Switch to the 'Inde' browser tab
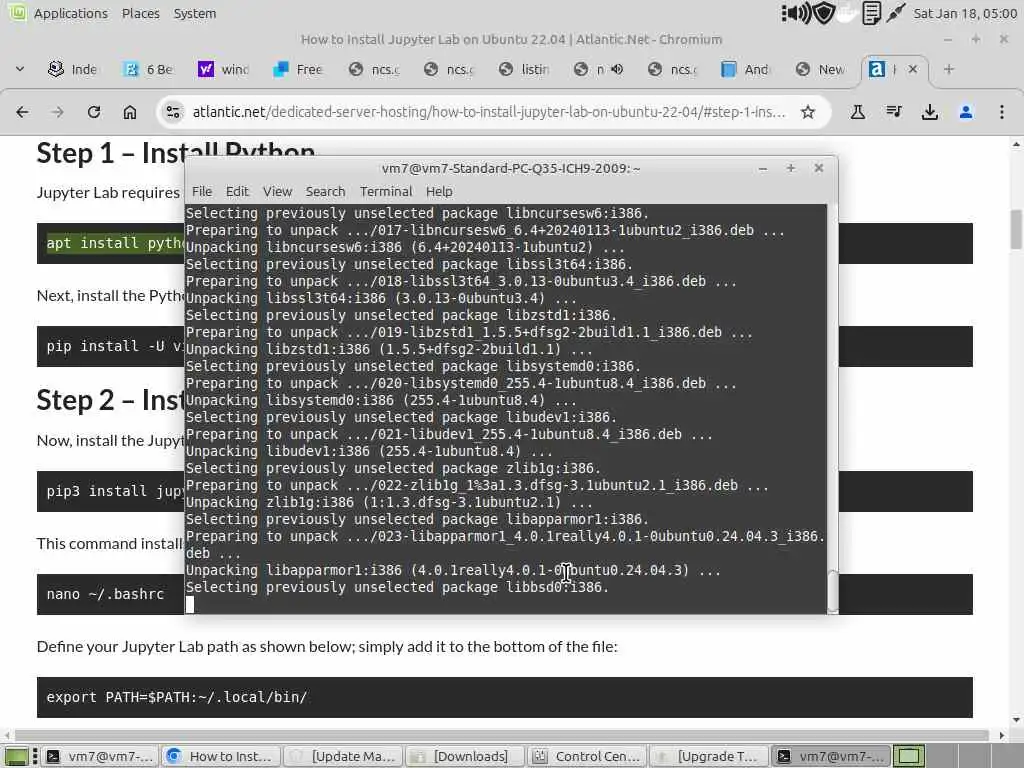 (x=73, y=69)
